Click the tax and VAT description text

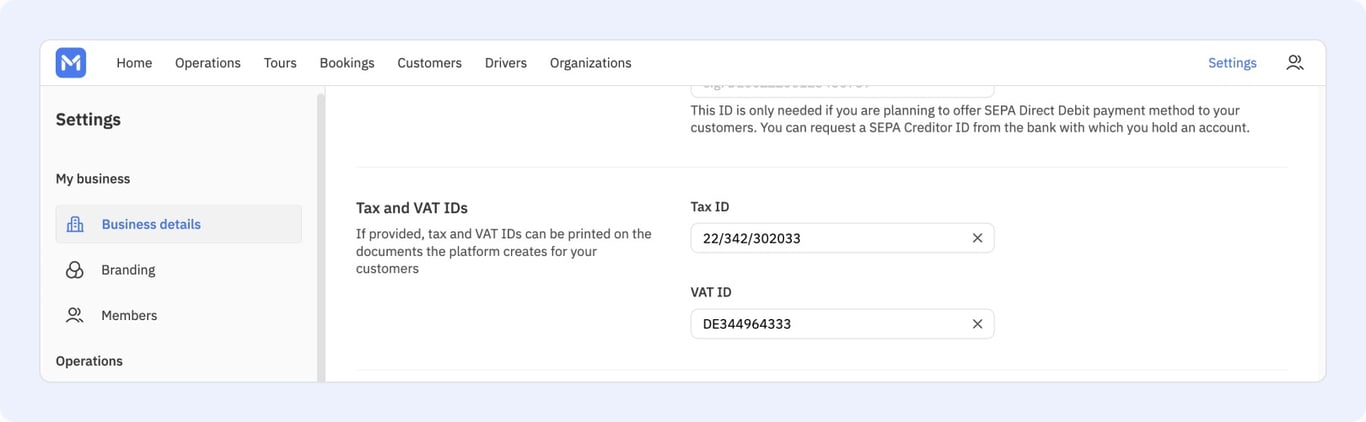coord(504,251)
